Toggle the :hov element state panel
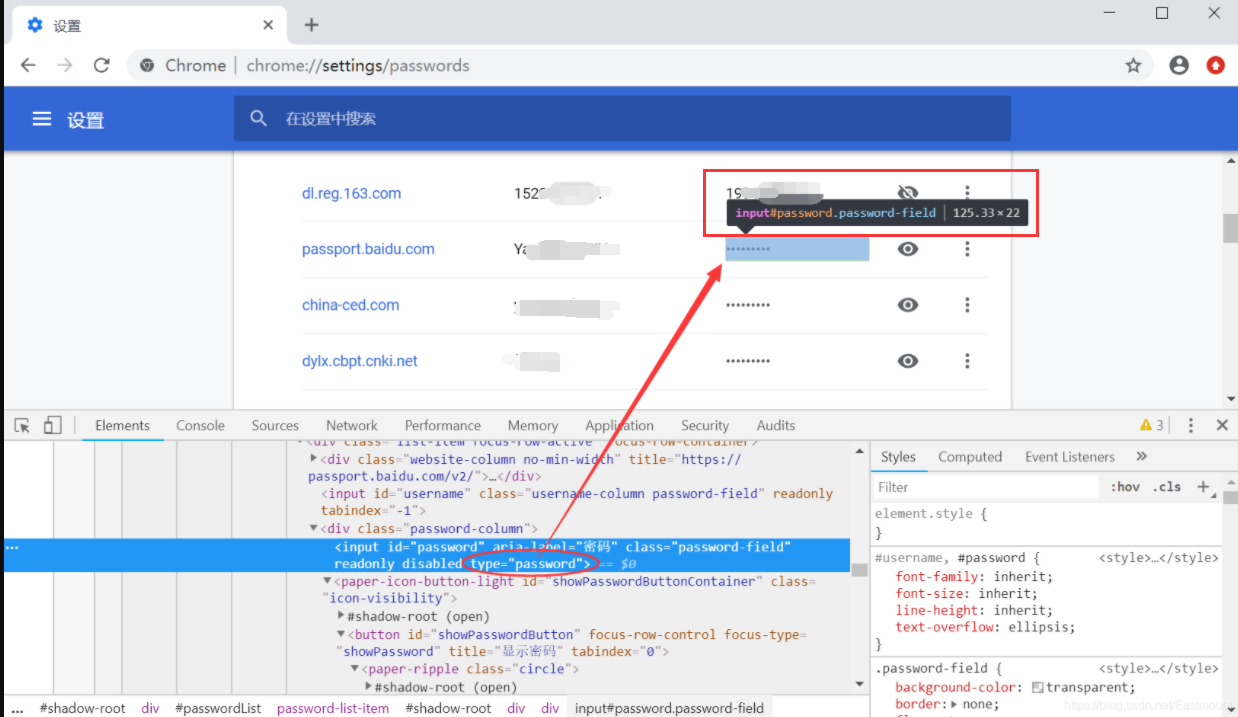 coord(1125,487)
